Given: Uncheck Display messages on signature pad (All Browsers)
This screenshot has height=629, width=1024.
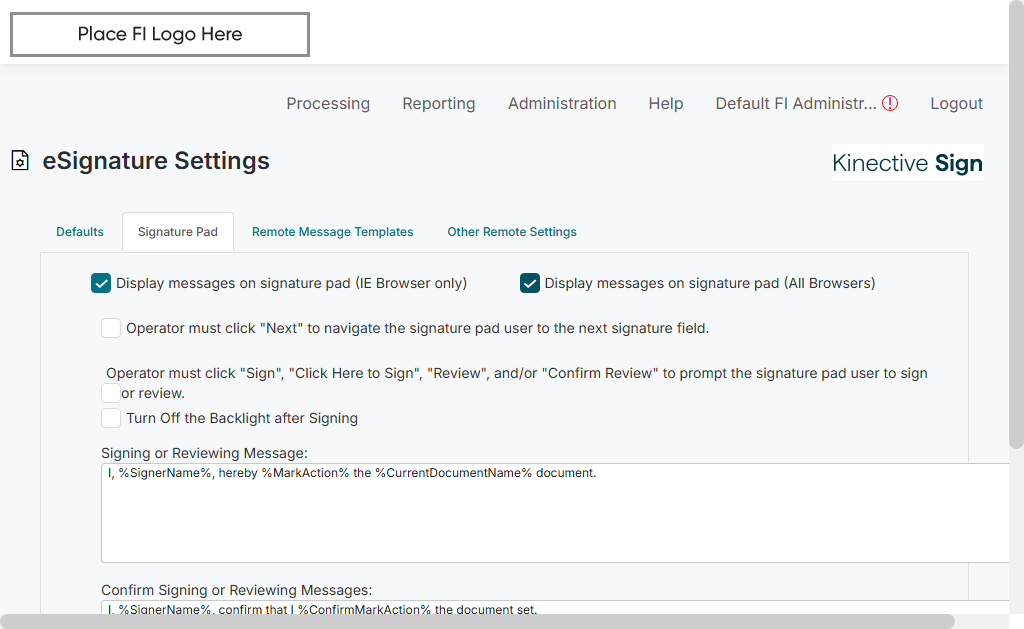Looking at the screenshot, I should pos(530,283).
